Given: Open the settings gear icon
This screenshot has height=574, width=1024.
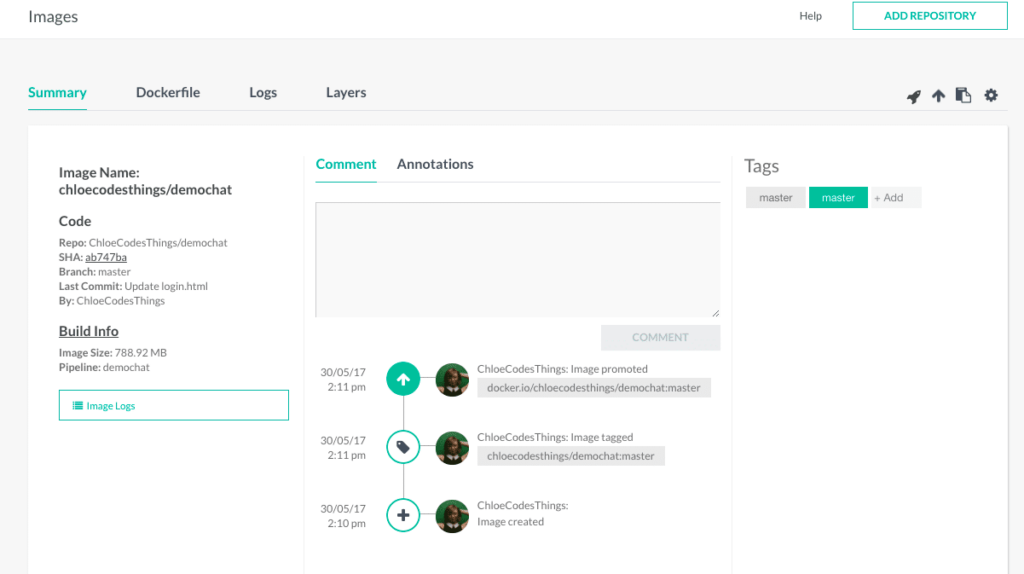Looking at the screenshot, I should point(991,95).
